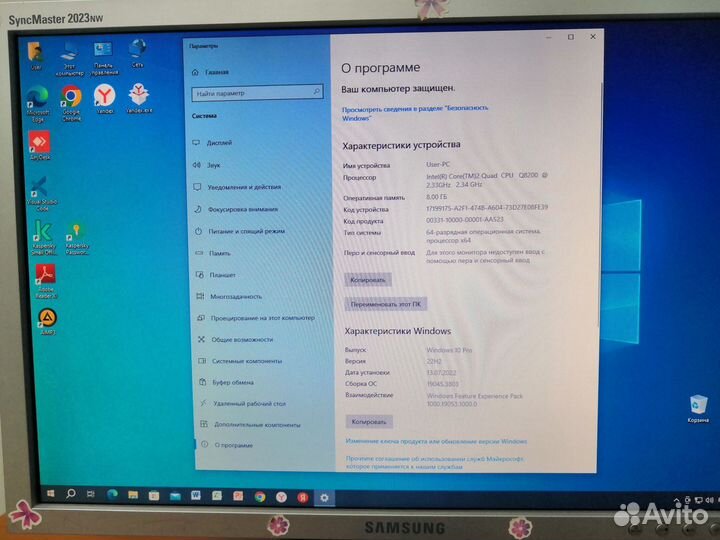Open the Этот компьютер desktop icon
Image resolution: width=720 pixels, height=540 pixels.
pyautogui.click(x=69, y=58)
